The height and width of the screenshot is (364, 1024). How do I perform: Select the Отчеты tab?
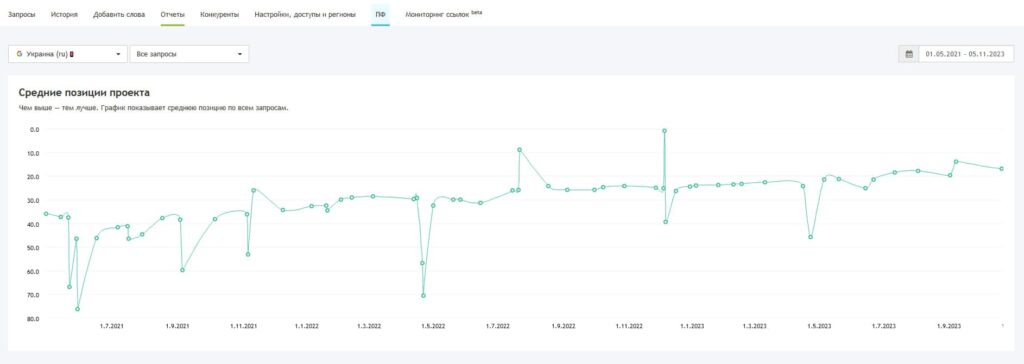[x=172, y=14]
